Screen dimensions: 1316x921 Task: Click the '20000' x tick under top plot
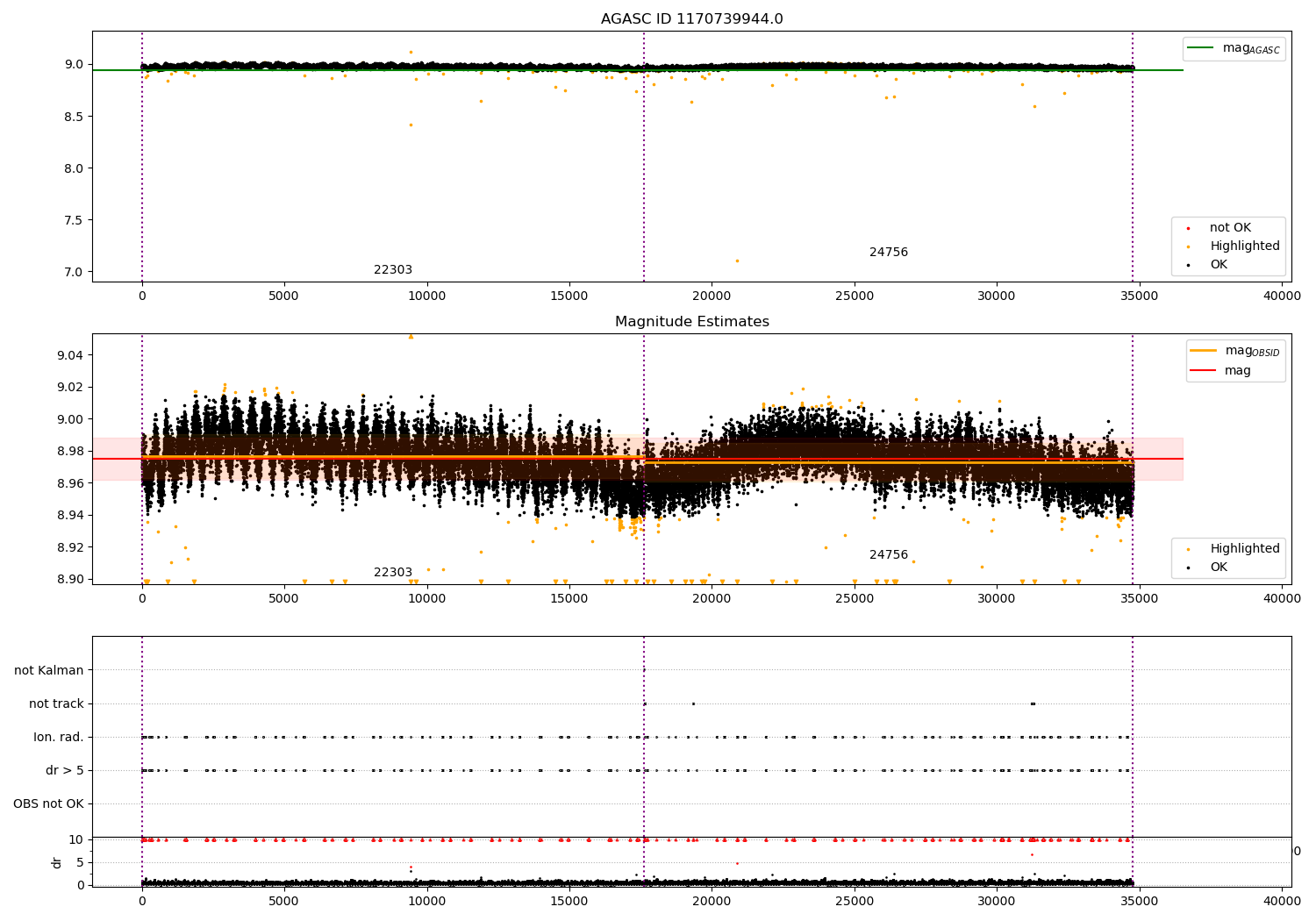[712, 296]
